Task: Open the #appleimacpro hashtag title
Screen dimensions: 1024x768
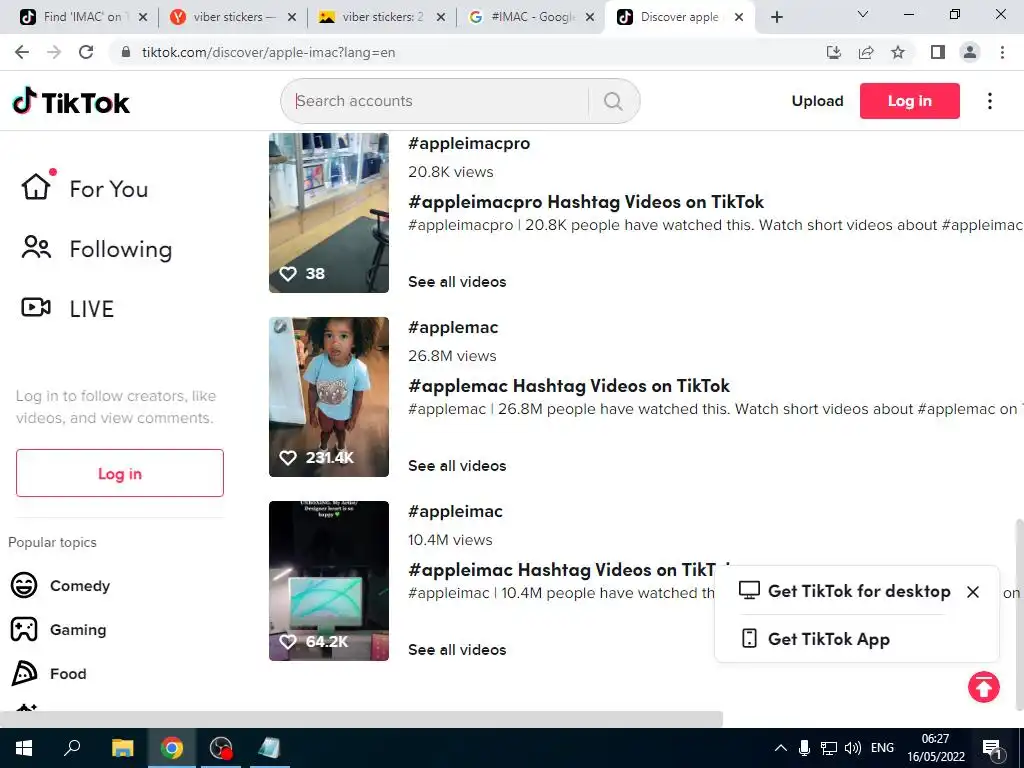Action: (469, 144)
